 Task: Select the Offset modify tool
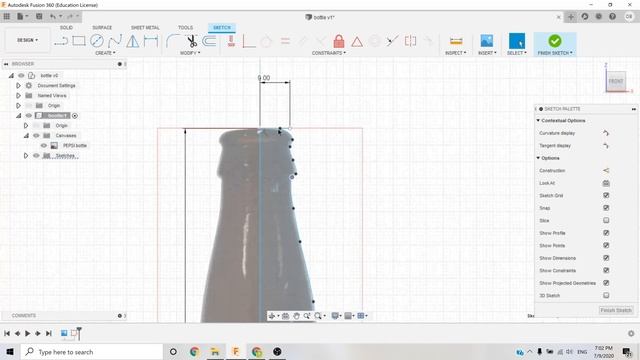[209, 41]
